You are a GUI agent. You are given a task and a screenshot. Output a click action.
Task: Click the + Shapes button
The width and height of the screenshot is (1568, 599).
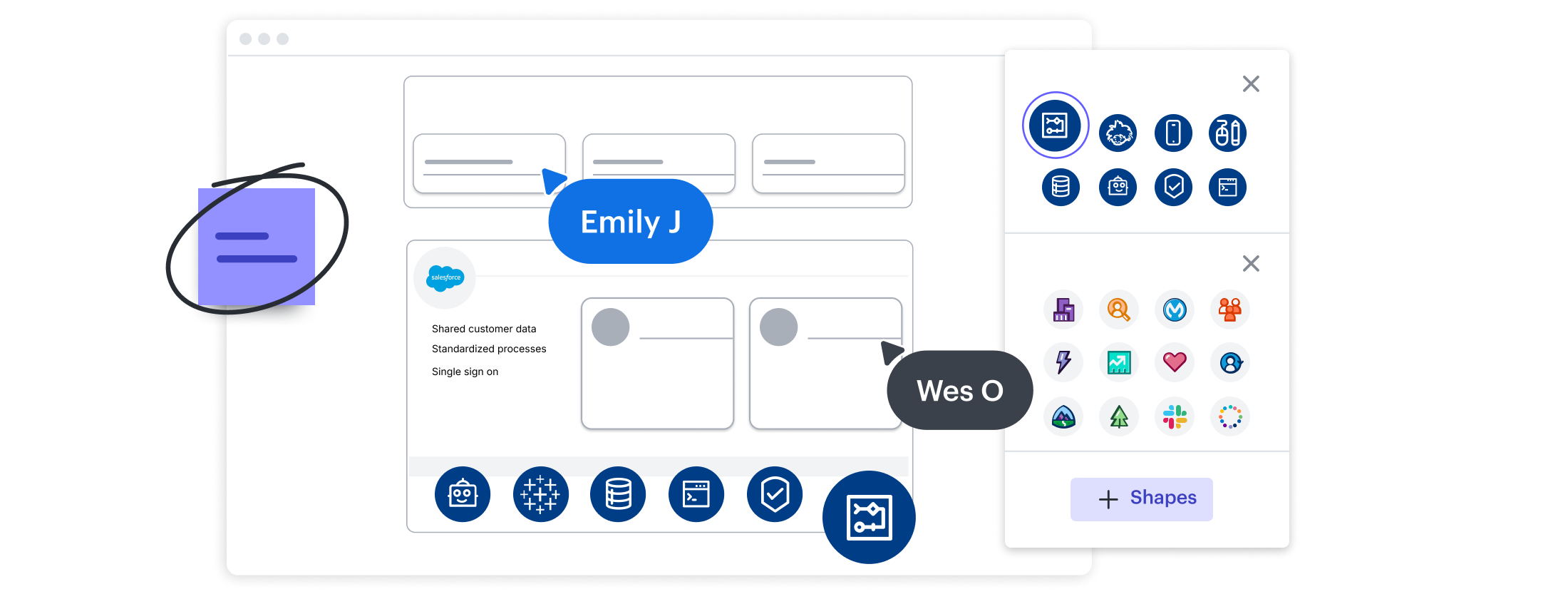(1141, 498)
